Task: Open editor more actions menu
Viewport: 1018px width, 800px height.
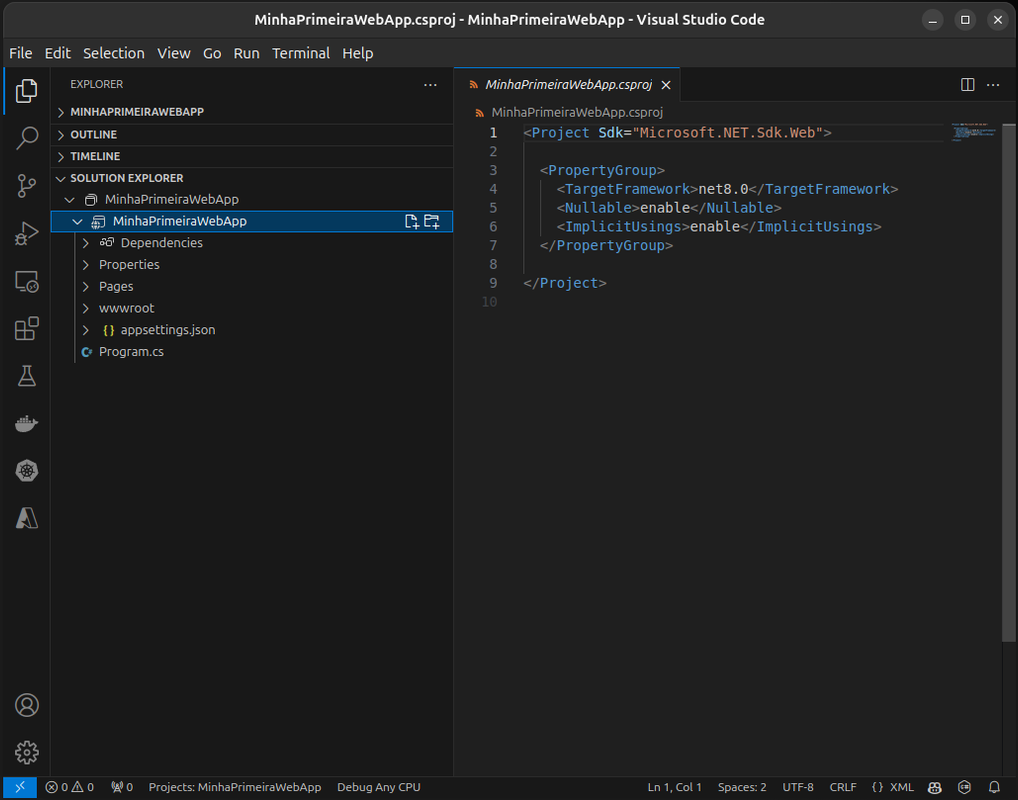Action: point(993,85)
